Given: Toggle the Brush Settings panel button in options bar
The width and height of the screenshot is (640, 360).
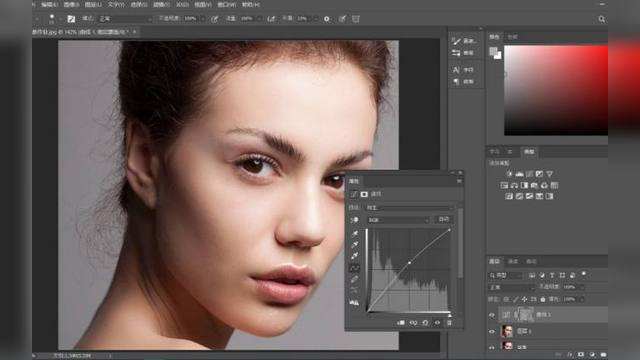Looking at the screenshot, I should click(x=71, y=19).
